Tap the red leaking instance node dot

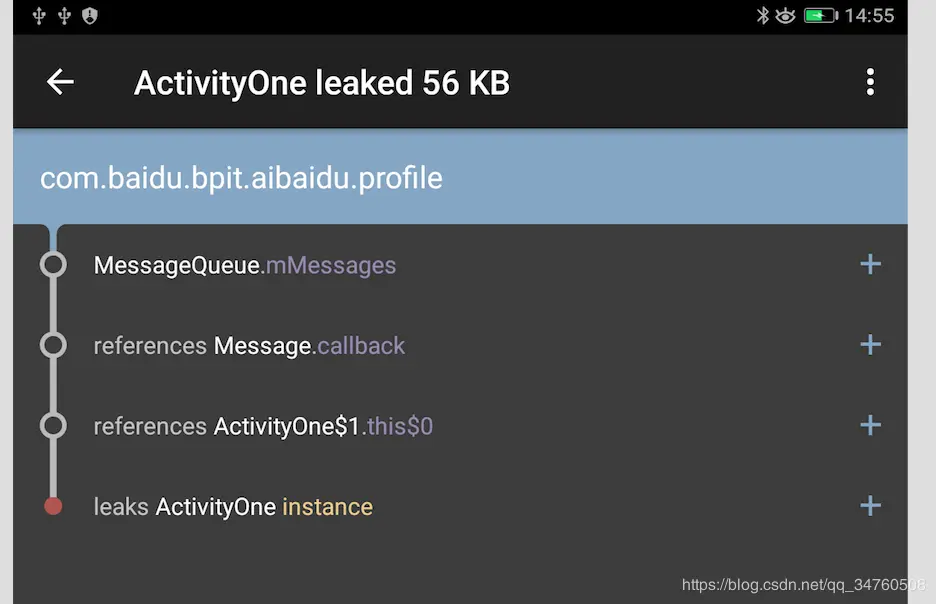(x=53, y=506)
